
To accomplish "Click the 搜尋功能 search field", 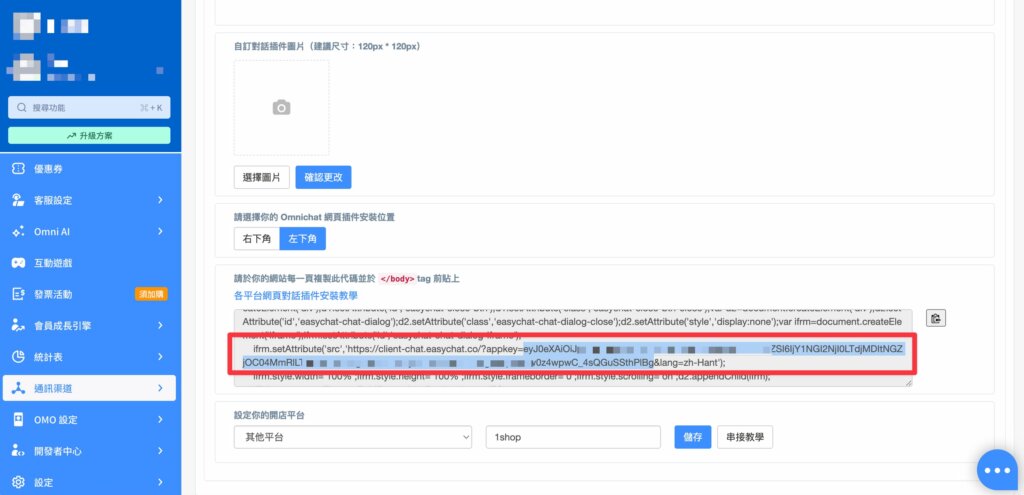I will [x=88, y=107].
